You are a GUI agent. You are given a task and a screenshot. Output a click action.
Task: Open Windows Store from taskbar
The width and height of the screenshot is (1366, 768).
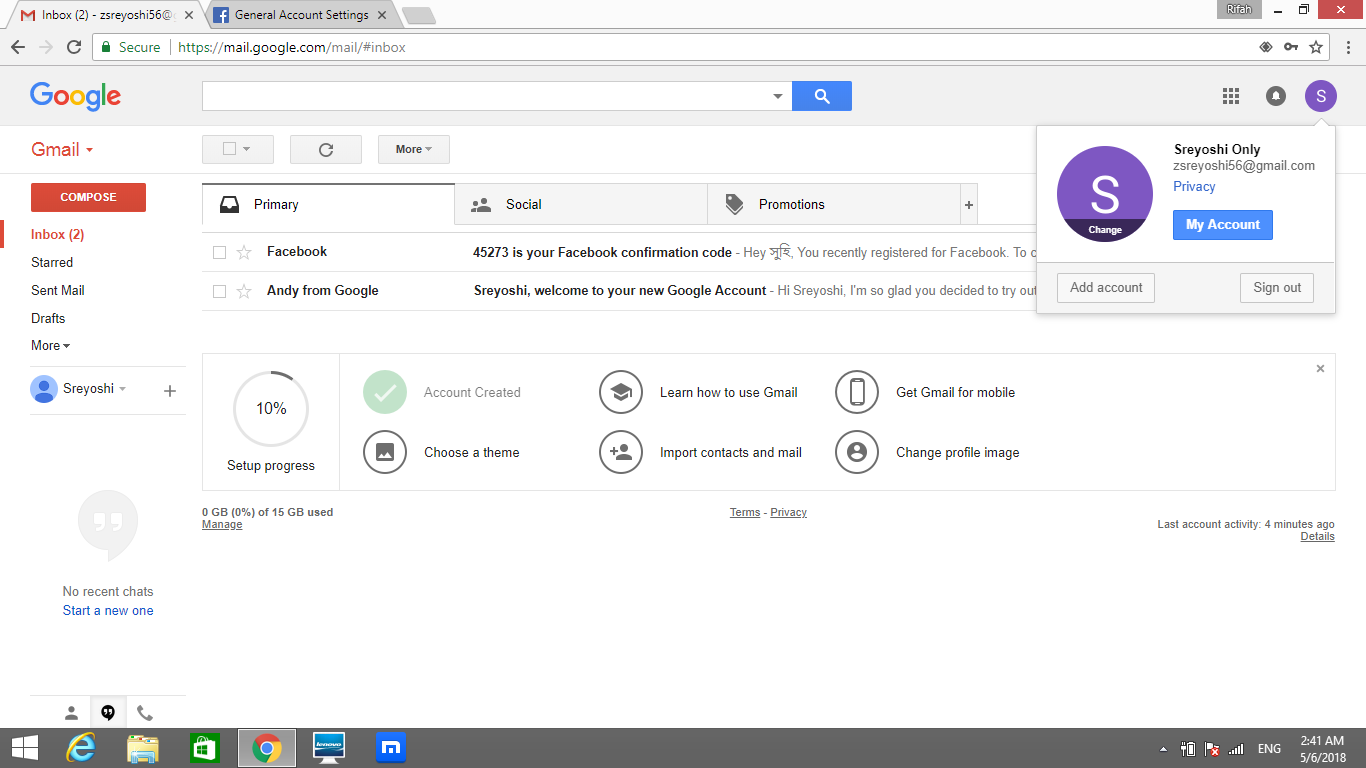205,748
